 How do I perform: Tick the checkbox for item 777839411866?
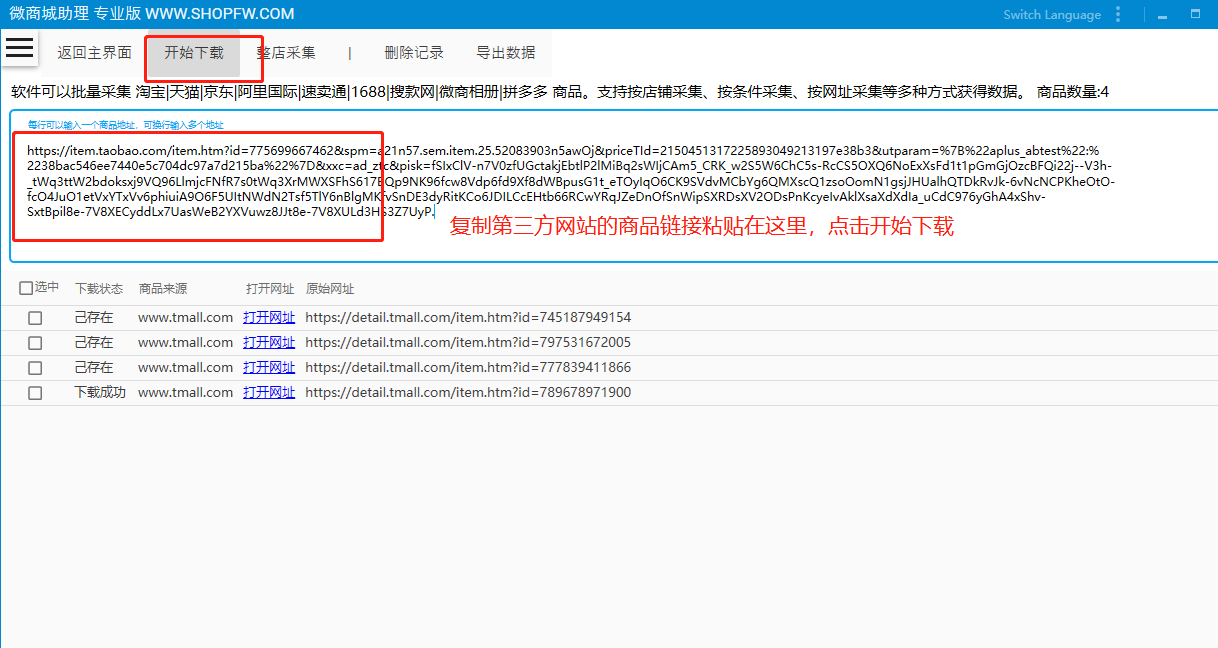point(35,368)
